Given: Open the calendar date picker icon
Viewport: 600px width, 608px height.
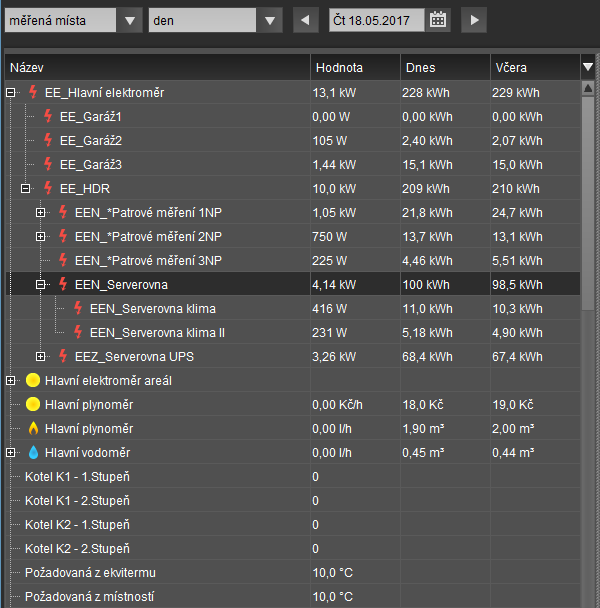Looking at the screenshot, I should (438, 19).
